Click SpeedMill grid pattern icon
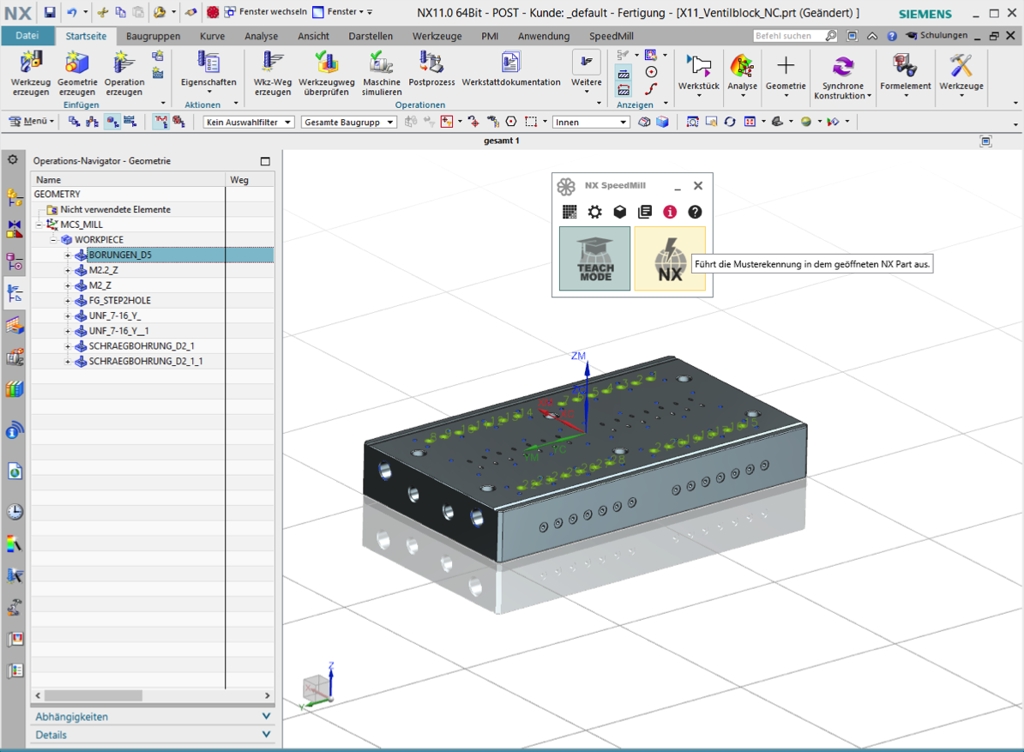 [569, 212]
